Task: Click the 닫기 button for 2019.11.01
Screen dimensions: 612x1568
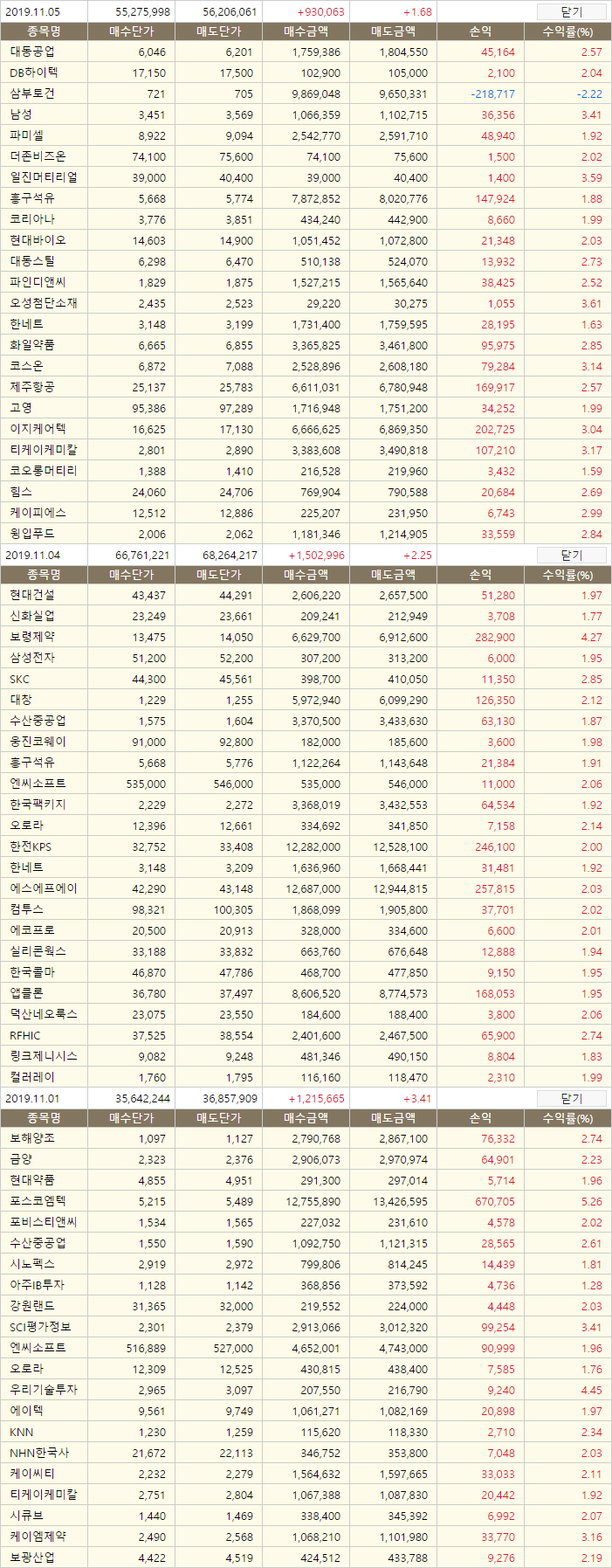Action: tap(571, 1099)
